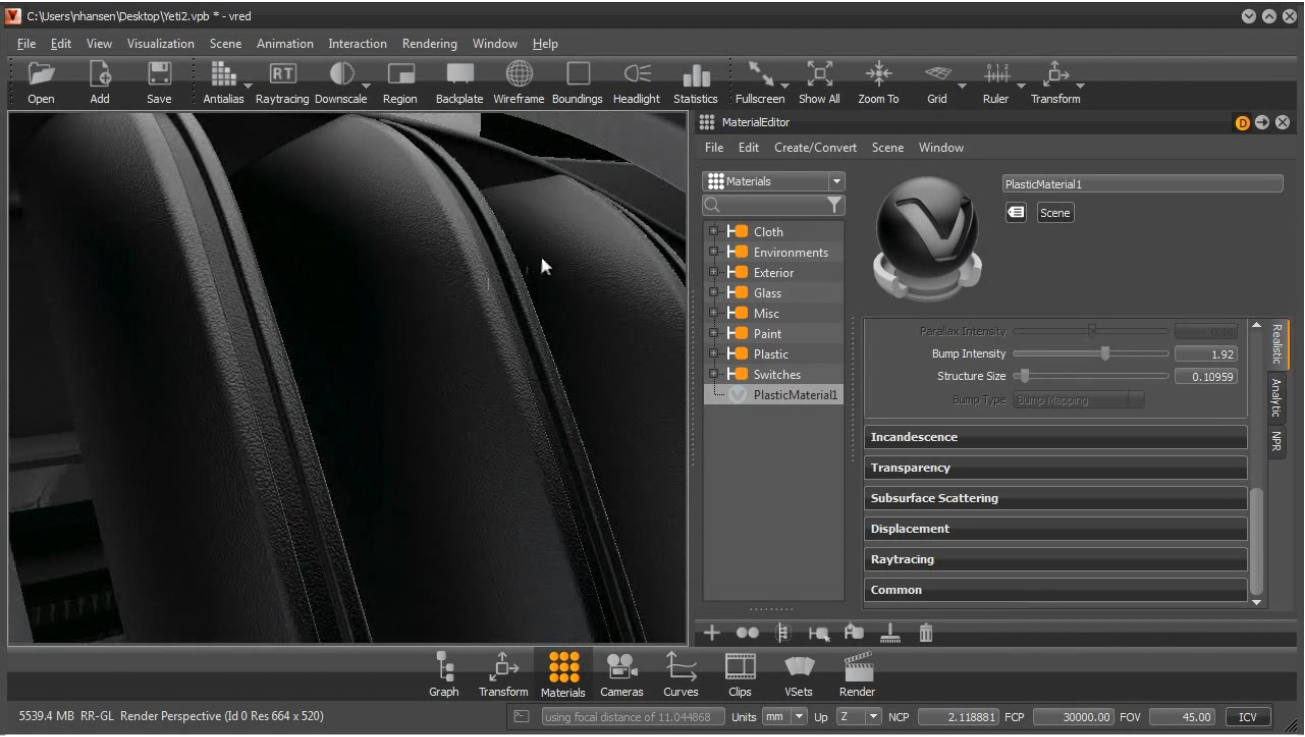
Task: Toggle Antialias in the main toolbar
Action: point(222,75)
